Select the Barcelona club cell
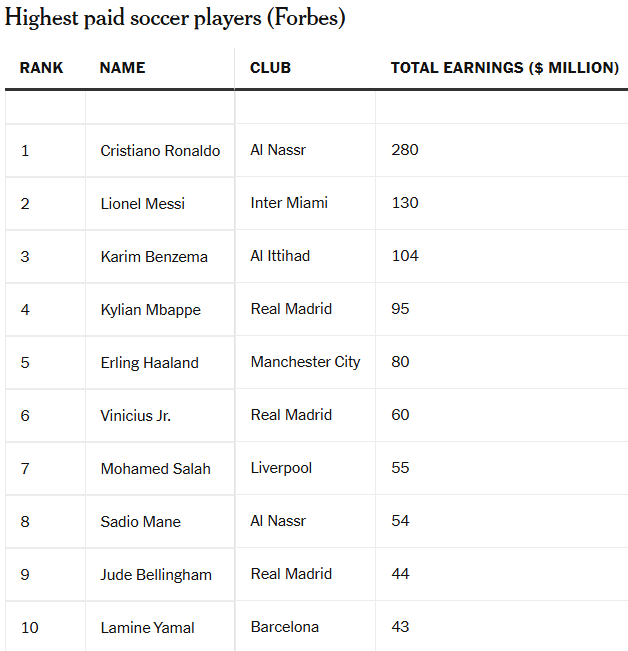Screen dimensions: 628x651 (284, 627)
